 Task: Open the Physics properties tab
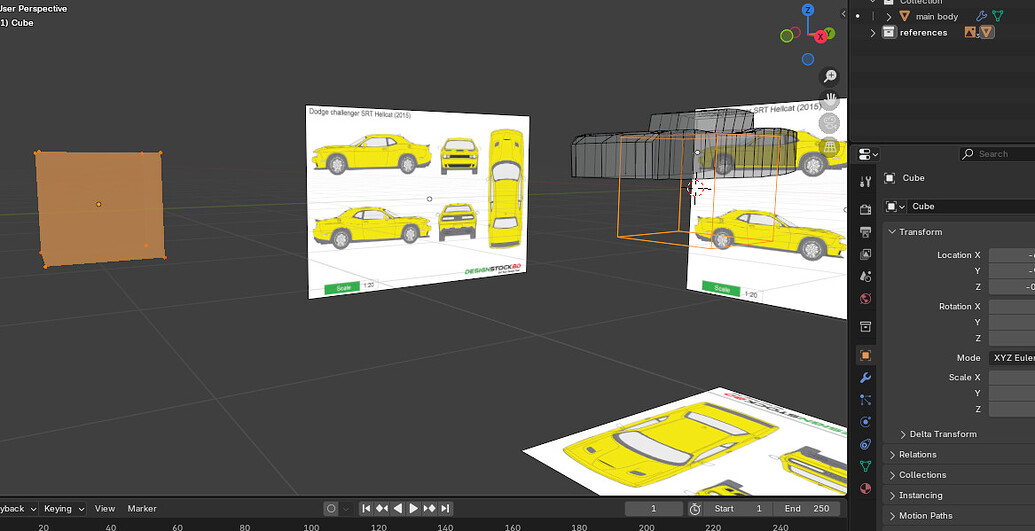[865, 422]
